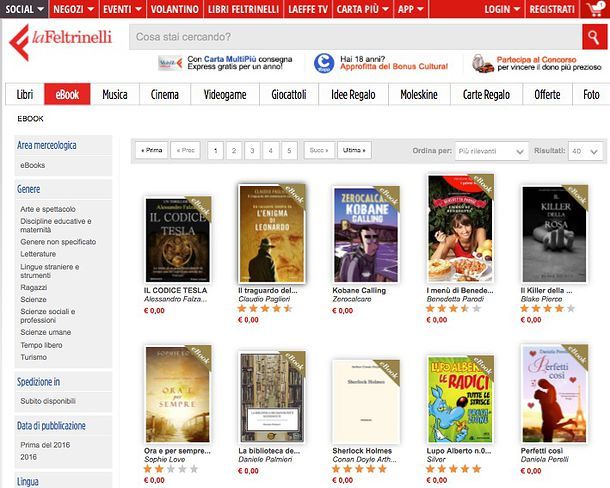Open LAEFFE TV in top bar
The width and height of the screenshot is (610, 488).
click(x=308, y=9)
